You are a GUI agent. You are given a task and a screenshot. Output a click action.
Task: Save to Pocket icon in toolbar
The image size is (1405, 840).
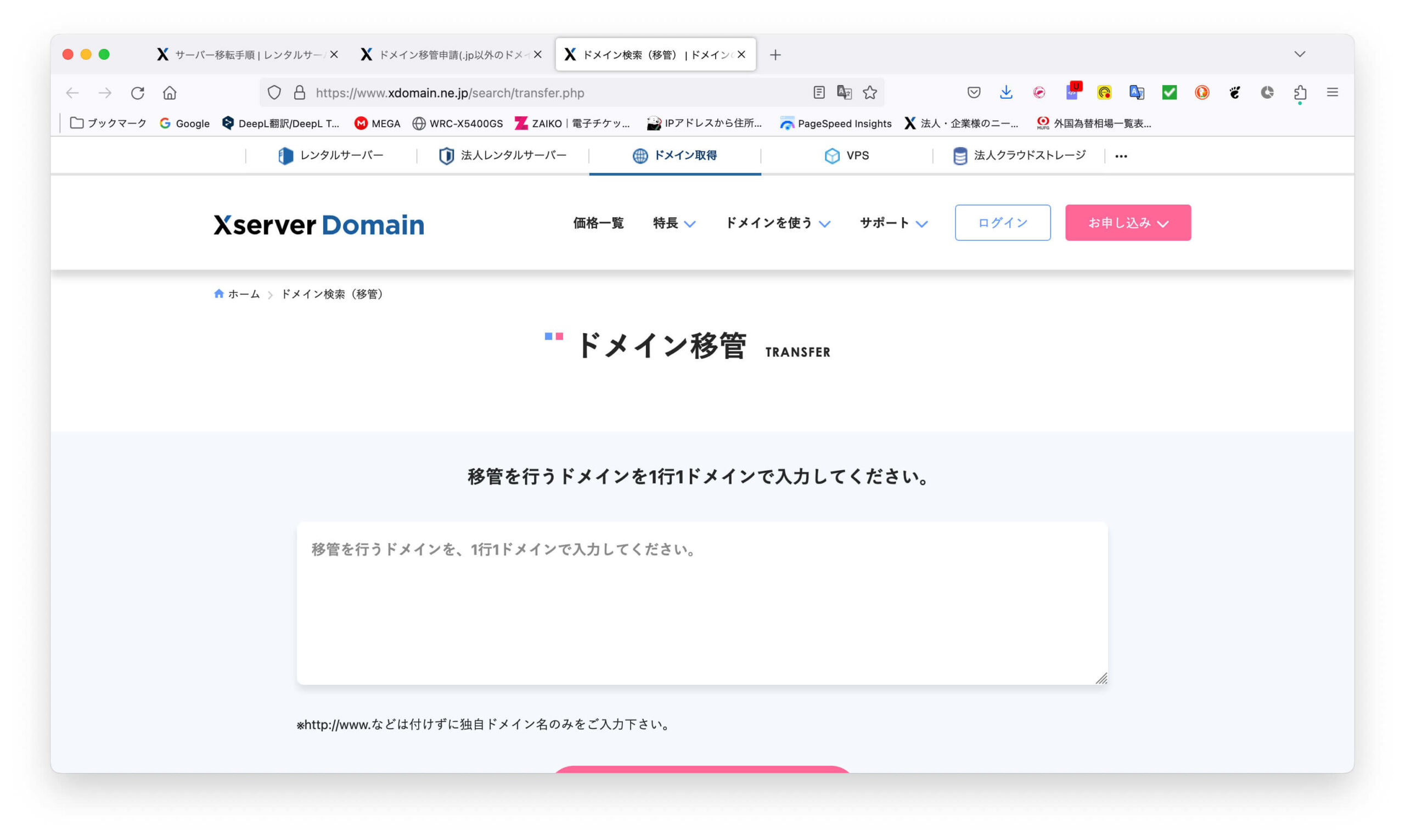[x=974, y=92]
